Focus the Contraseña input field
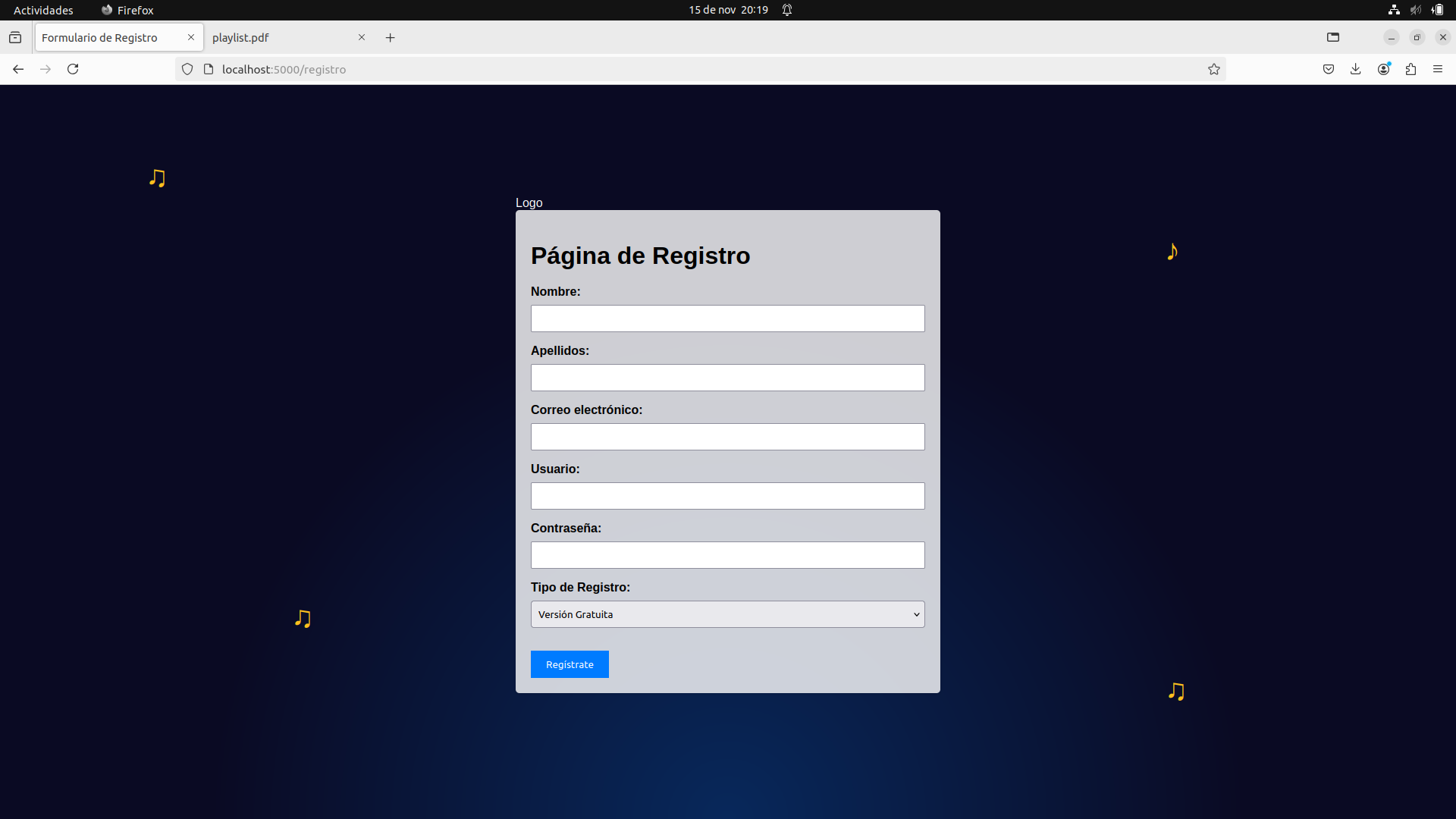The image size is (1456, 819). pos(728,555)
